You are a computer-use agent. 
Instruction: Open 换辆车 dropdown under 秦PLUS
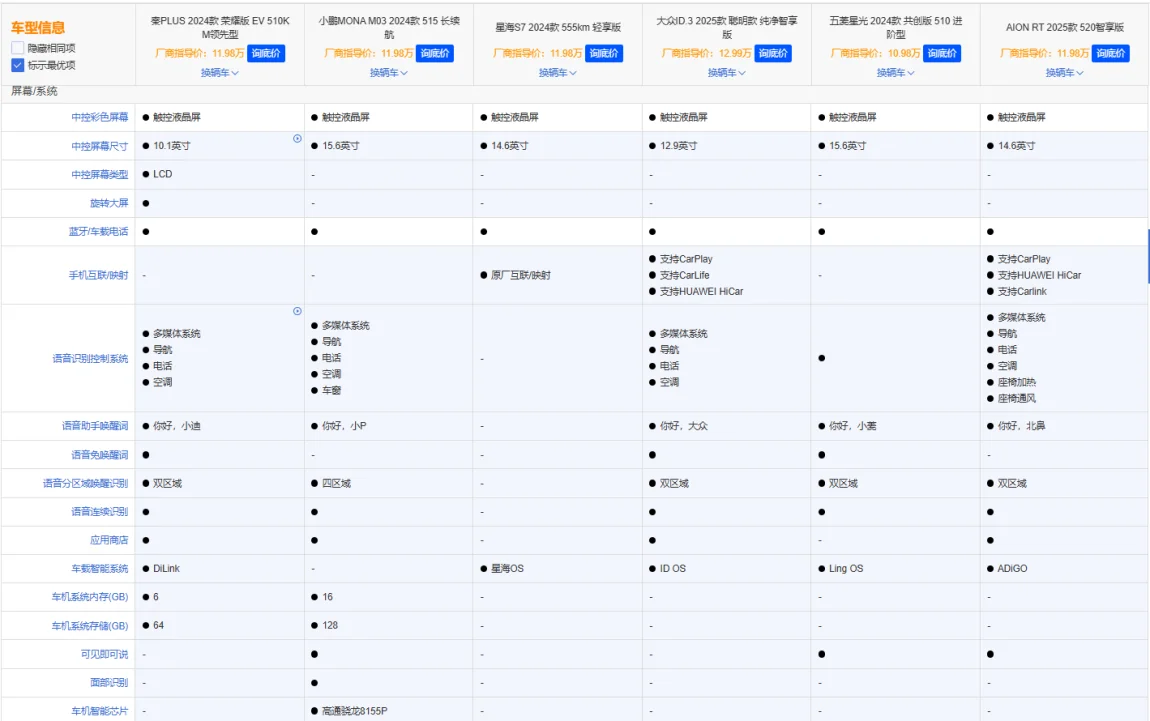click(x=220, y=73)
